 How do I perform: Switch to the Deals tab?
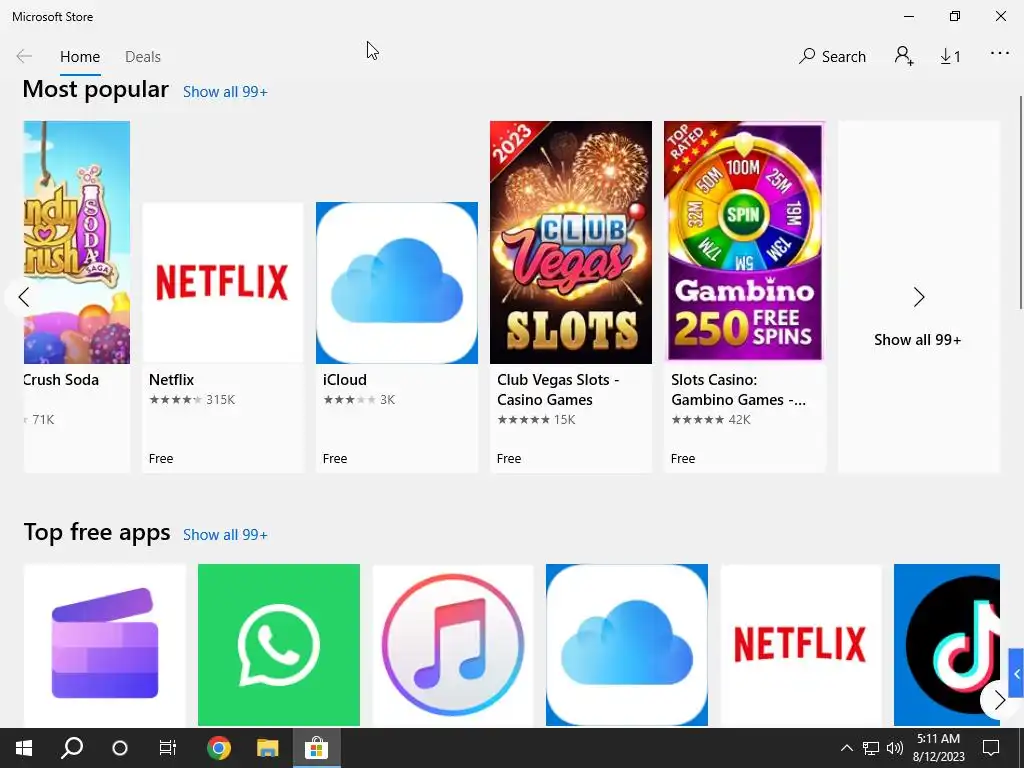pos(142,57)
